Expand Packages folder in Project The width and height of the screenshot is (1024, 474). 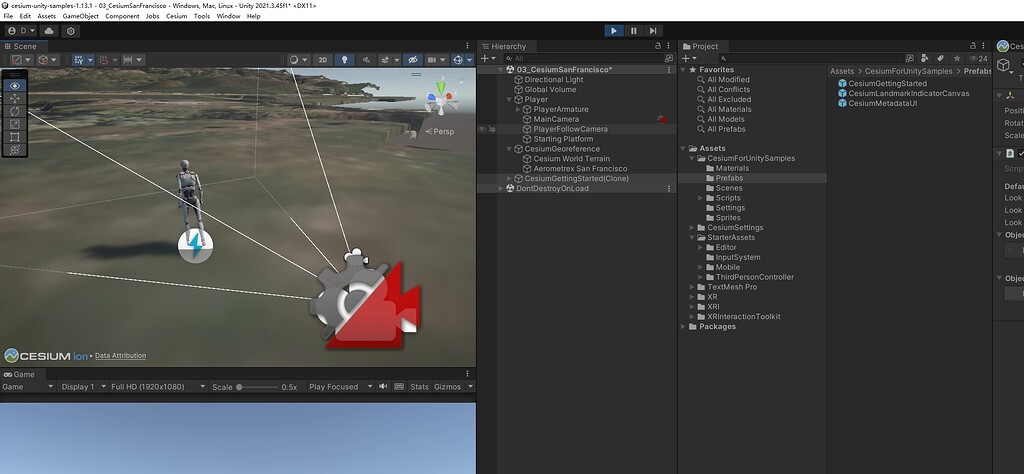pyautogui.click(x=684, y=326)
